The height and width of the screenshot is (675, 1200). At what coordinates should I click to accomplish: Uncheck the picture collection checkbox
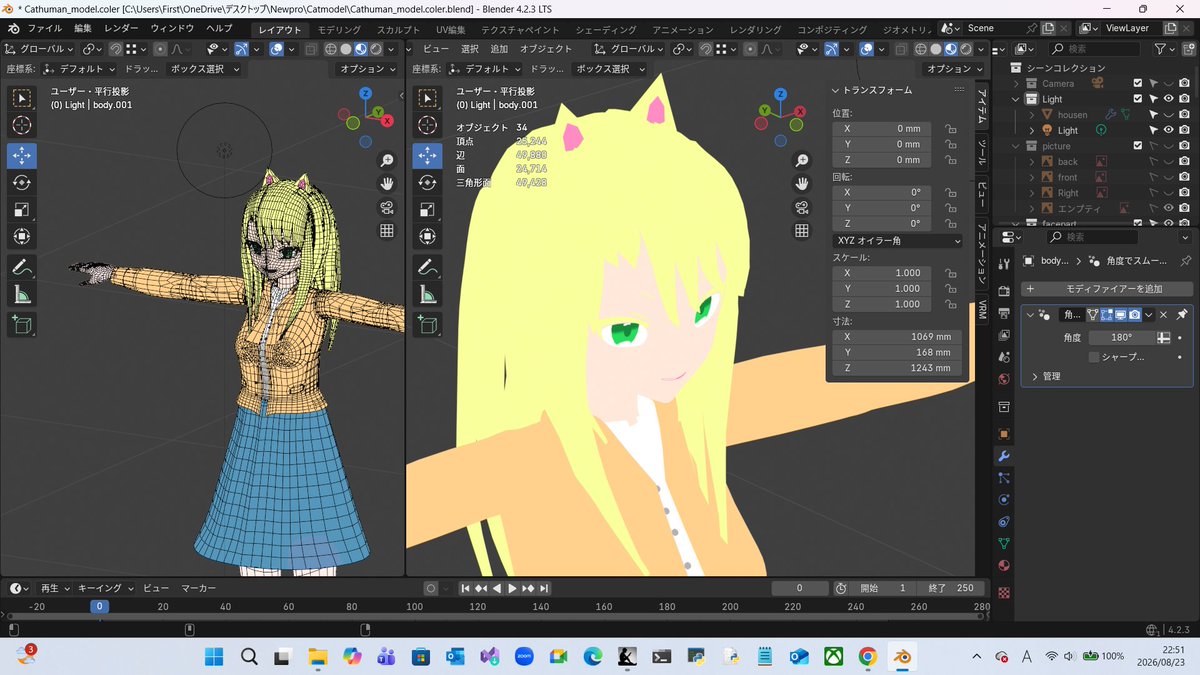1138,146
